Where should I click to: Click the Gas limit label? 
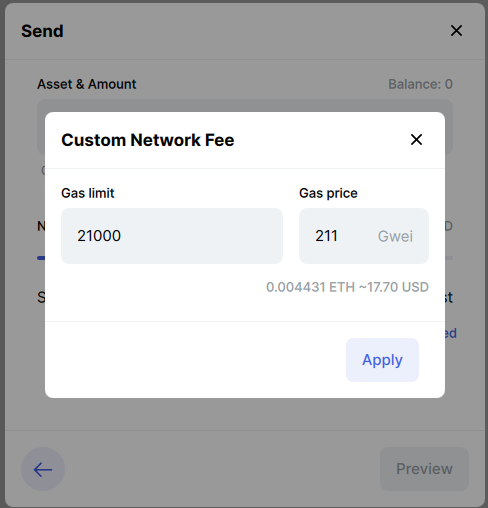(x=88, y=193)
